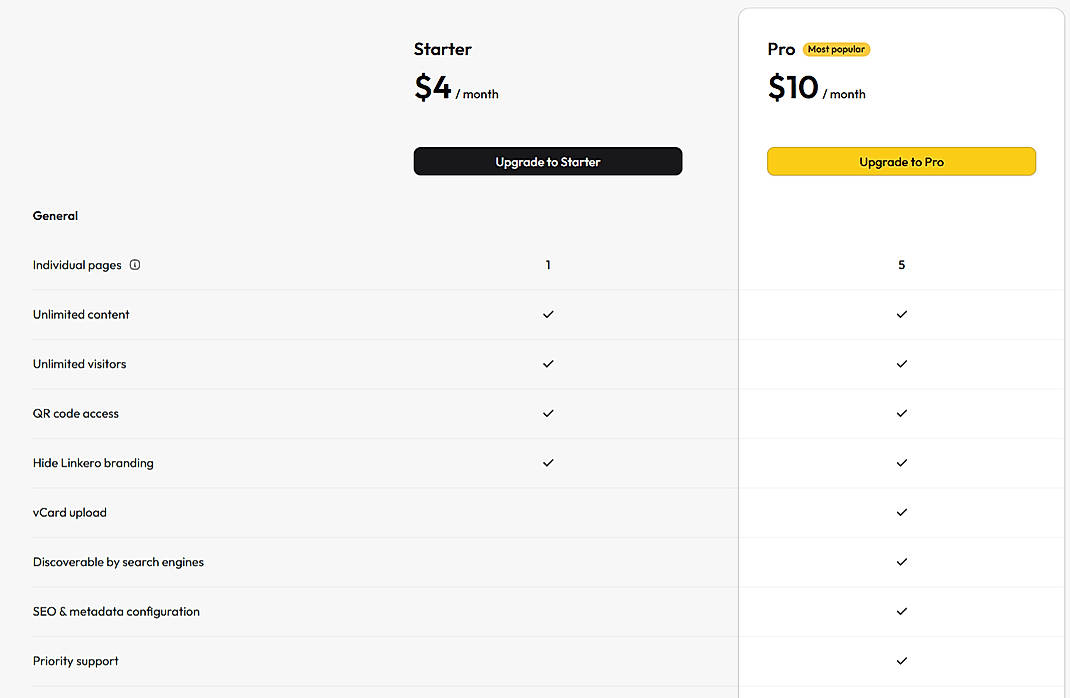The image size is (1070, 698).
Task: Click the Pro checkmark for vCard upload
Action: pyautogui.click(x=901, y=512)
